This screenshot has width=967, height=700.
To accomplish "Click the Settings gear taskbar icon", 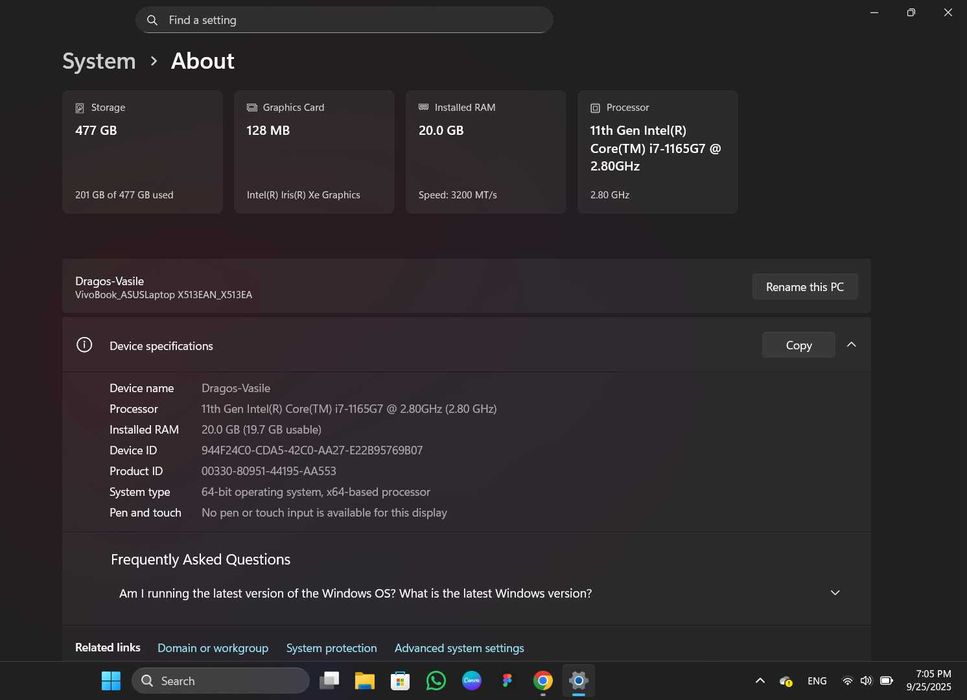I will pos(578,681).
